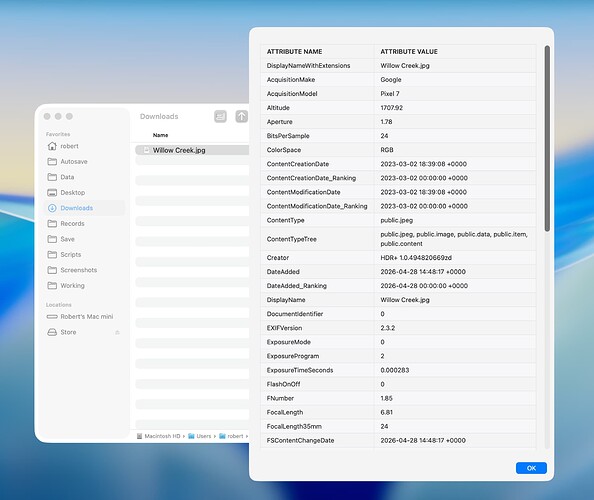The image size is (594, 500).
Task: Open the Autosave folder in the sidebar
Action: click(x=74, y=162)
